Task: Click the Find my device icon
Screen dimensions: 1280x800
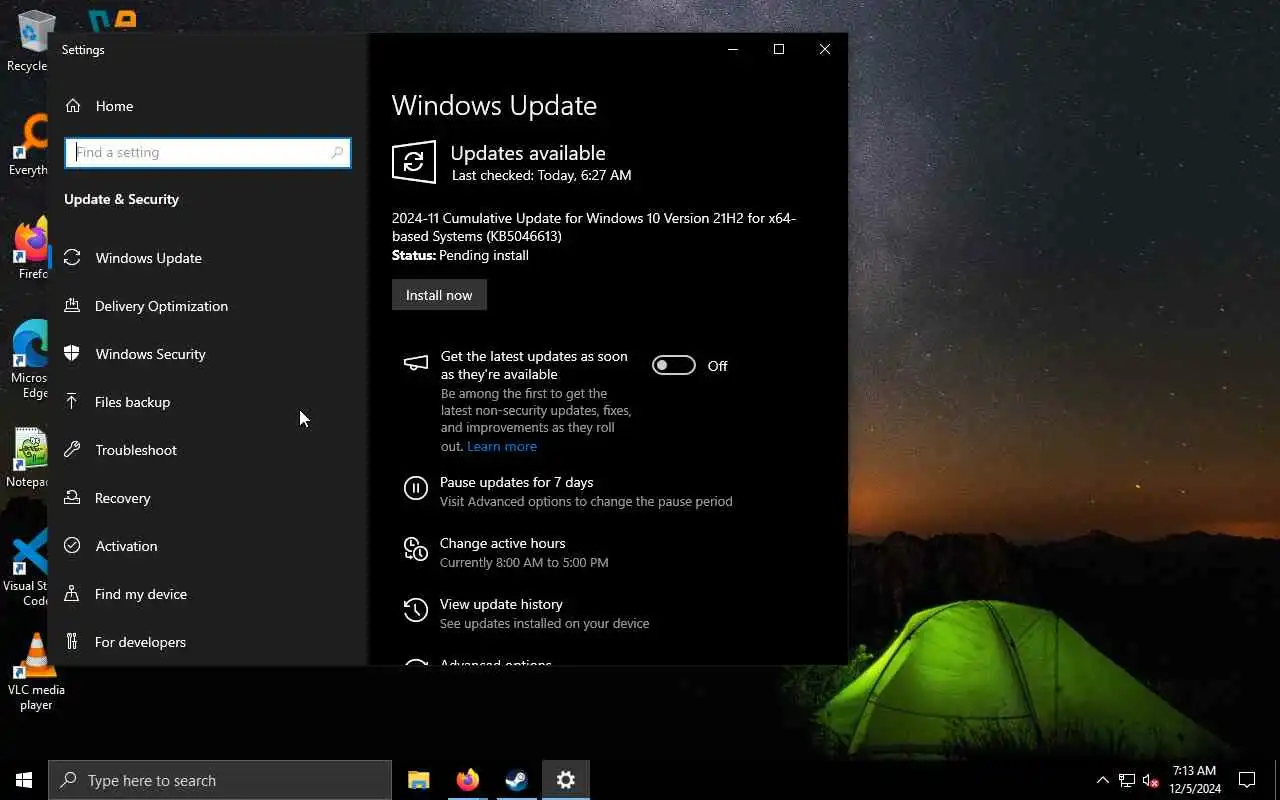Action: [x=72, y=594]
